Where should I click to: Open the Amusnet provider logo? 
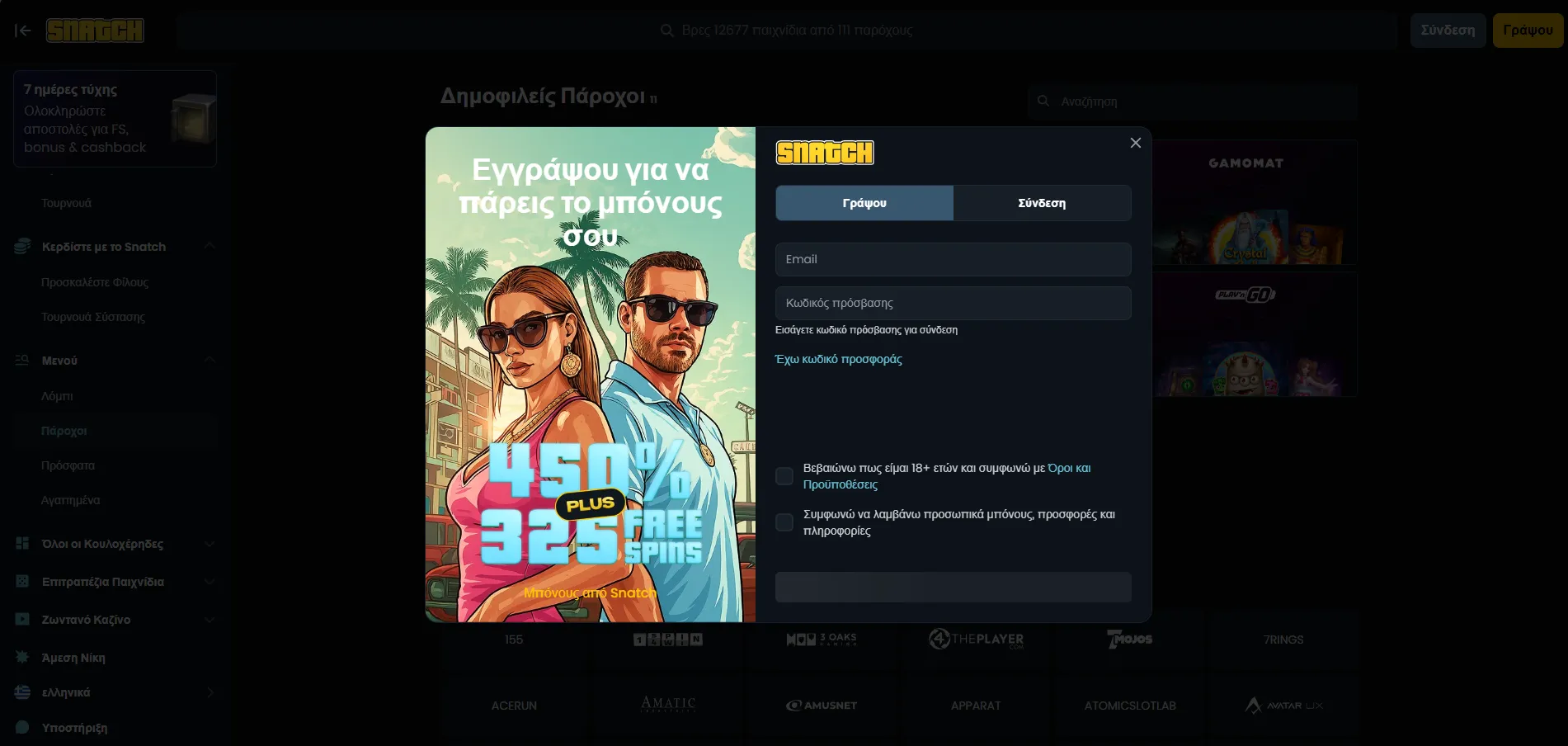point(822,706)
